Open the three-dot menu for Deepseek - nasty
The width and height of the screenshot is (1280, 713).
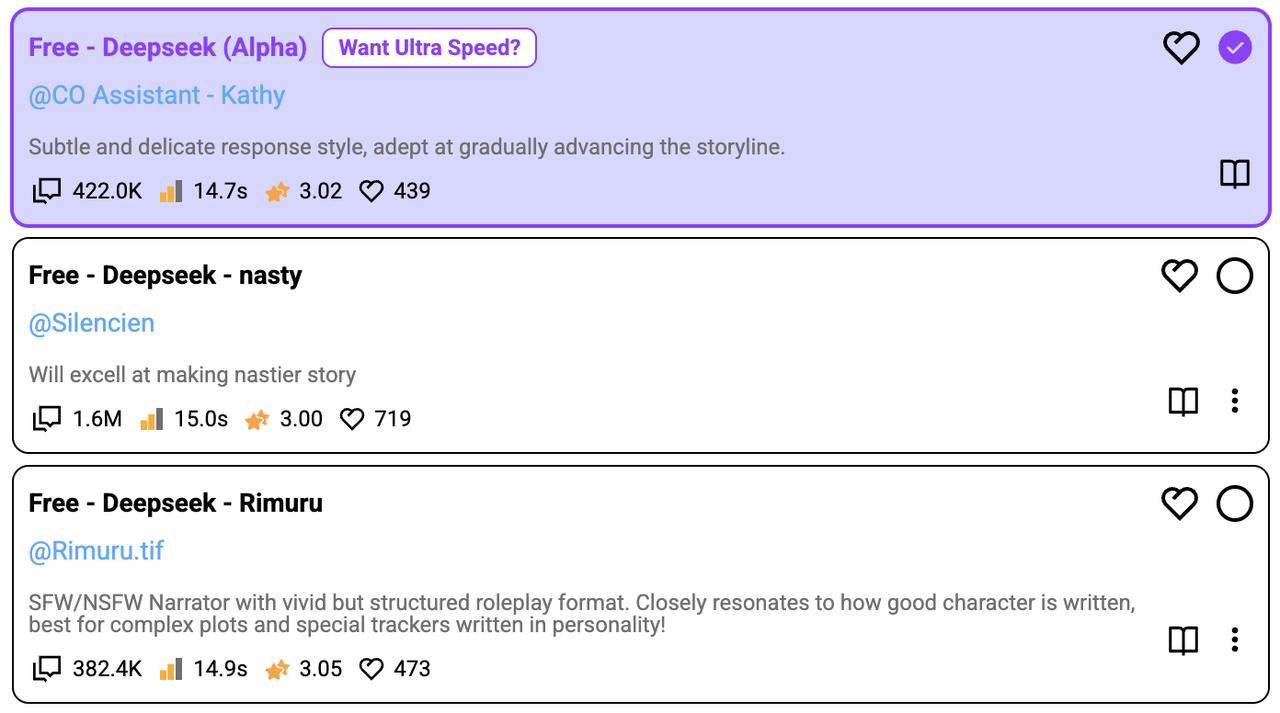[1235, 402]
